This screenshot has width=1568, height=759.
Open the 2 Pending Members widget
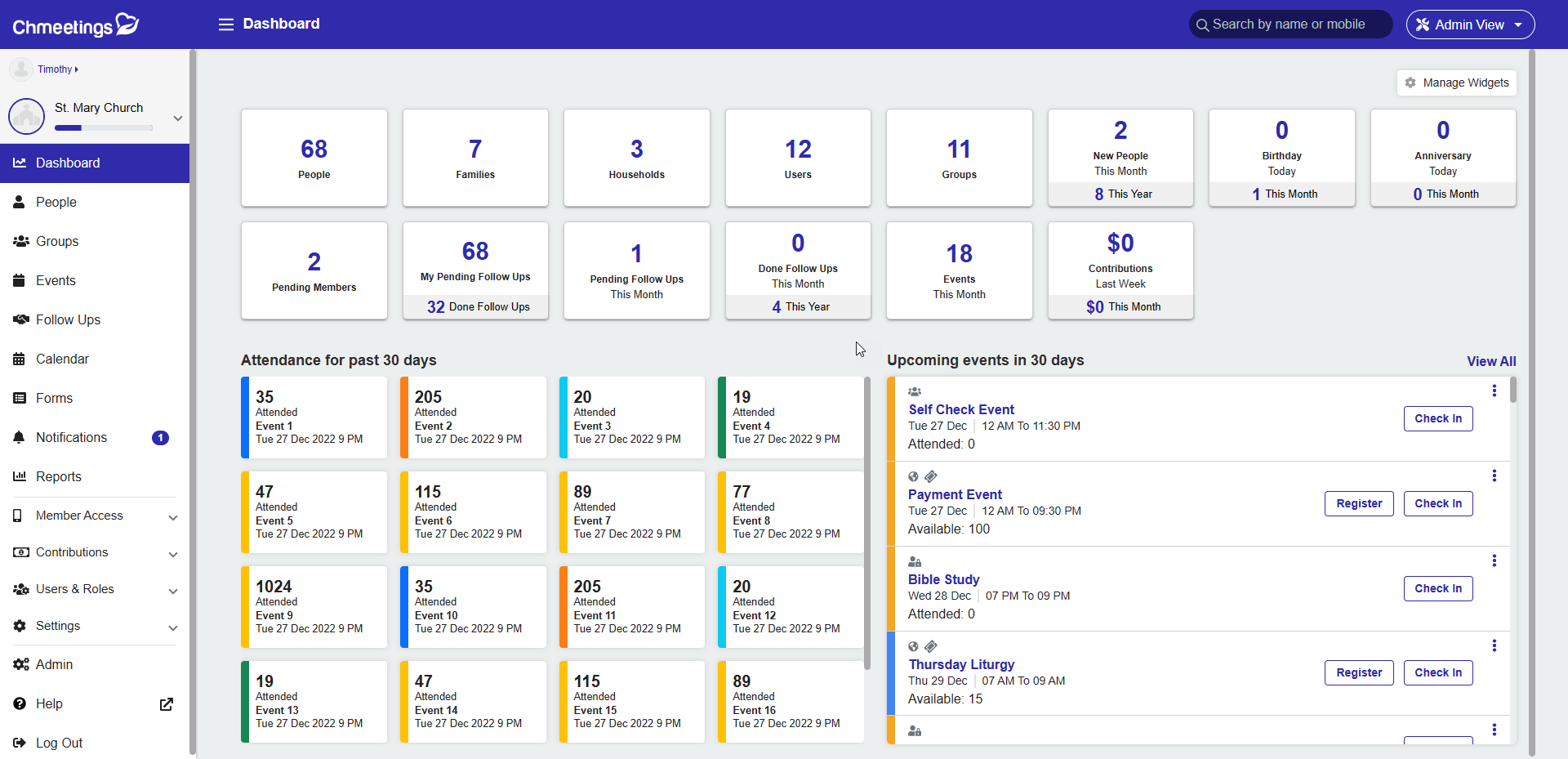click(314, 270)
